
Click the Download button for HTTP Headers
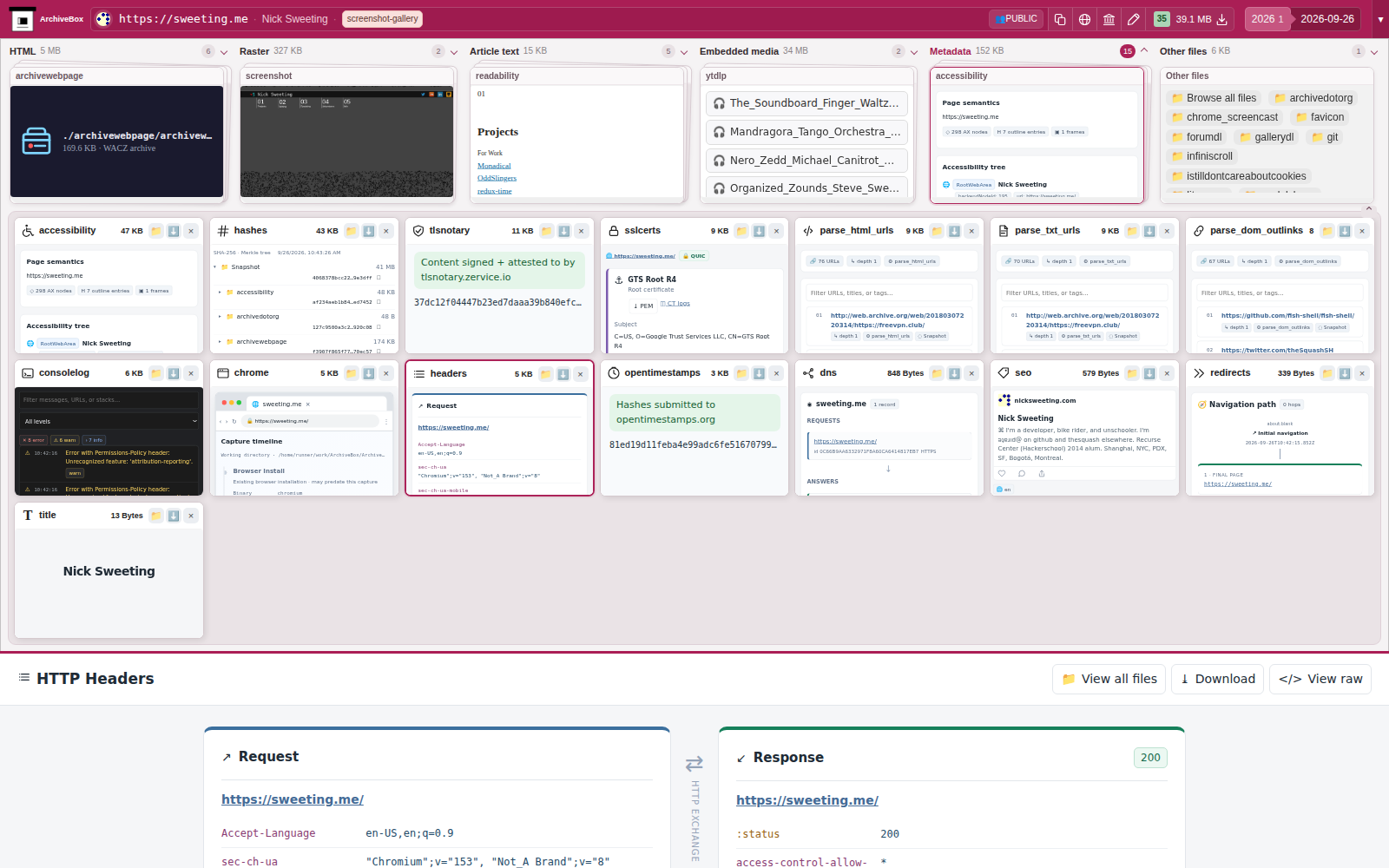pos(1217,679)
